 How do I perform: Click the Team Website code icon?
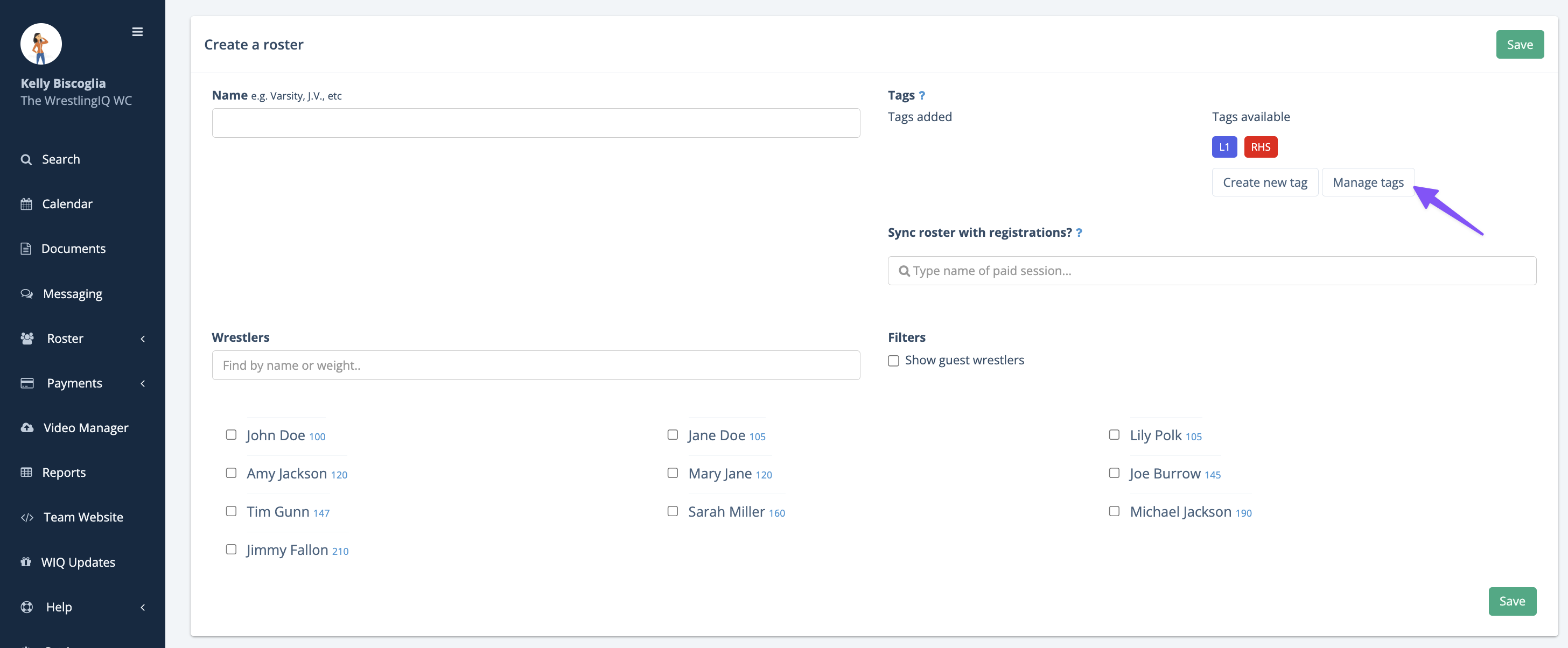point(27,517)
